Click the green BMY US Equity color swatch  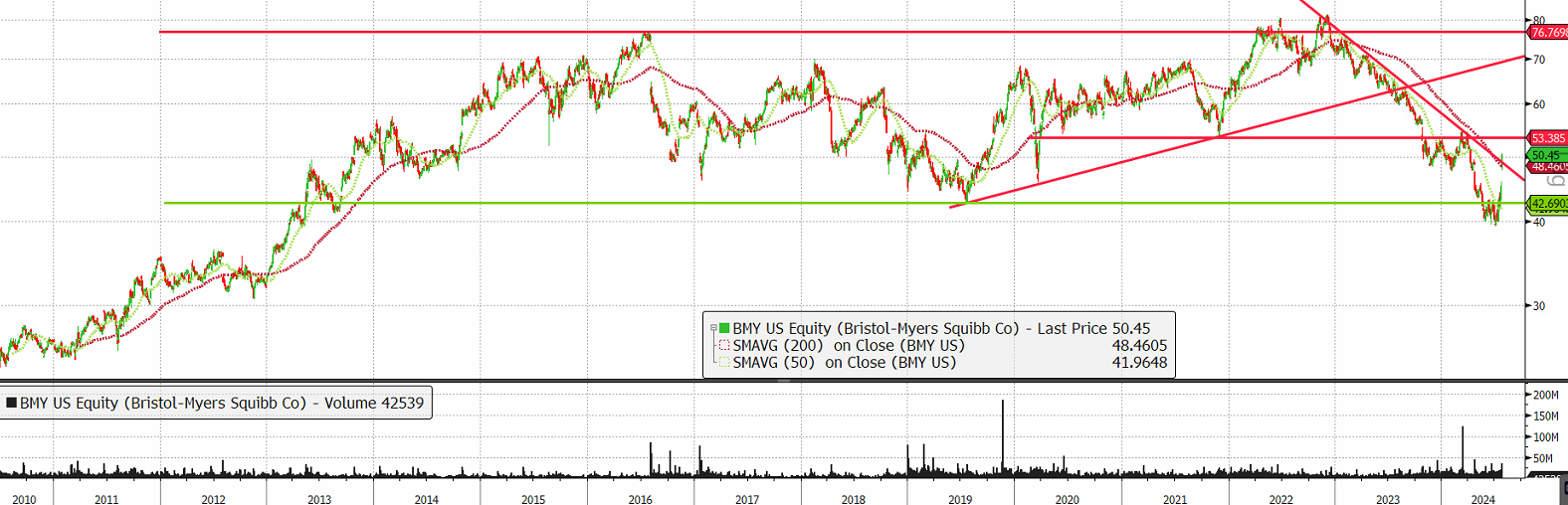click(x=724, y=328)
